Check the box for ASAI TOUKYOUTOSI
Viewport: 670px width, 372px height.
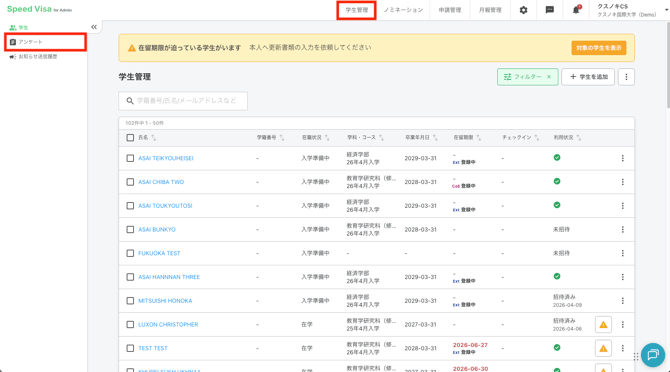pos(130,205)
